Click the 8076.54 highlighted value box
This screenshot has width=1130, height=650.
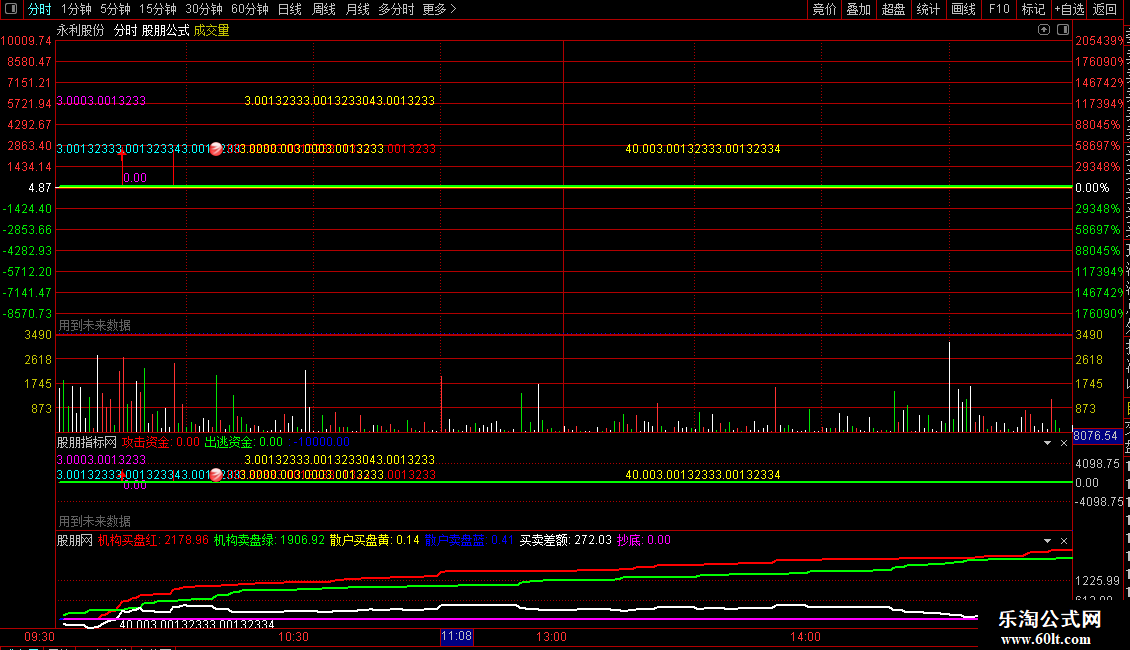pyautogui.click(x=1095, y=436)
